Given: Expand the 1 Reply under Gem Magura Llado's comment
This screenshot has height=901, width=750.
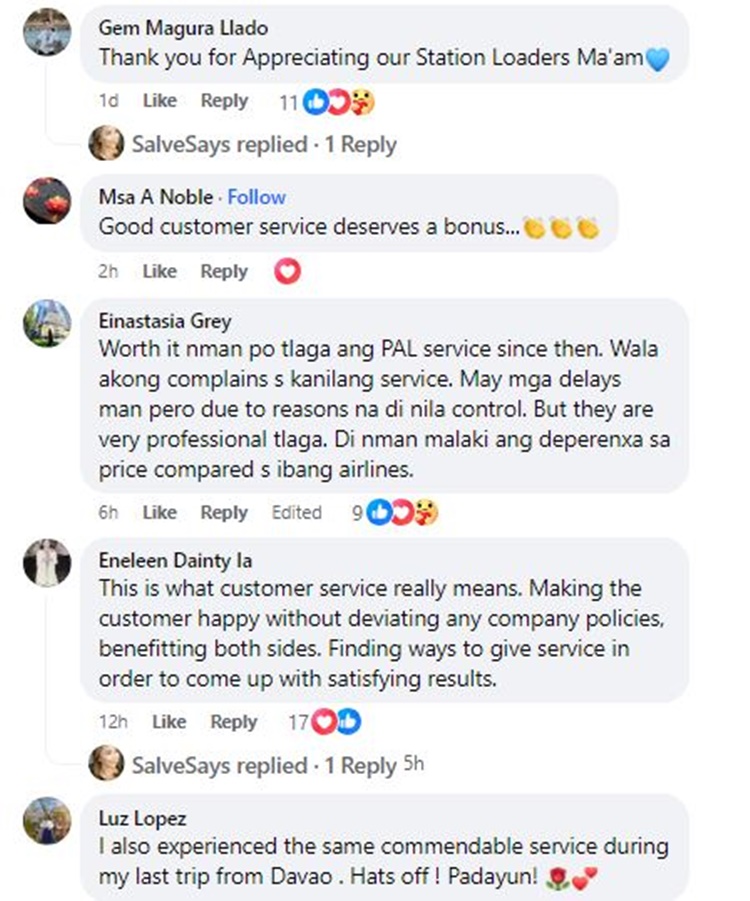Looking at the screenshot, I should [361, 143].
